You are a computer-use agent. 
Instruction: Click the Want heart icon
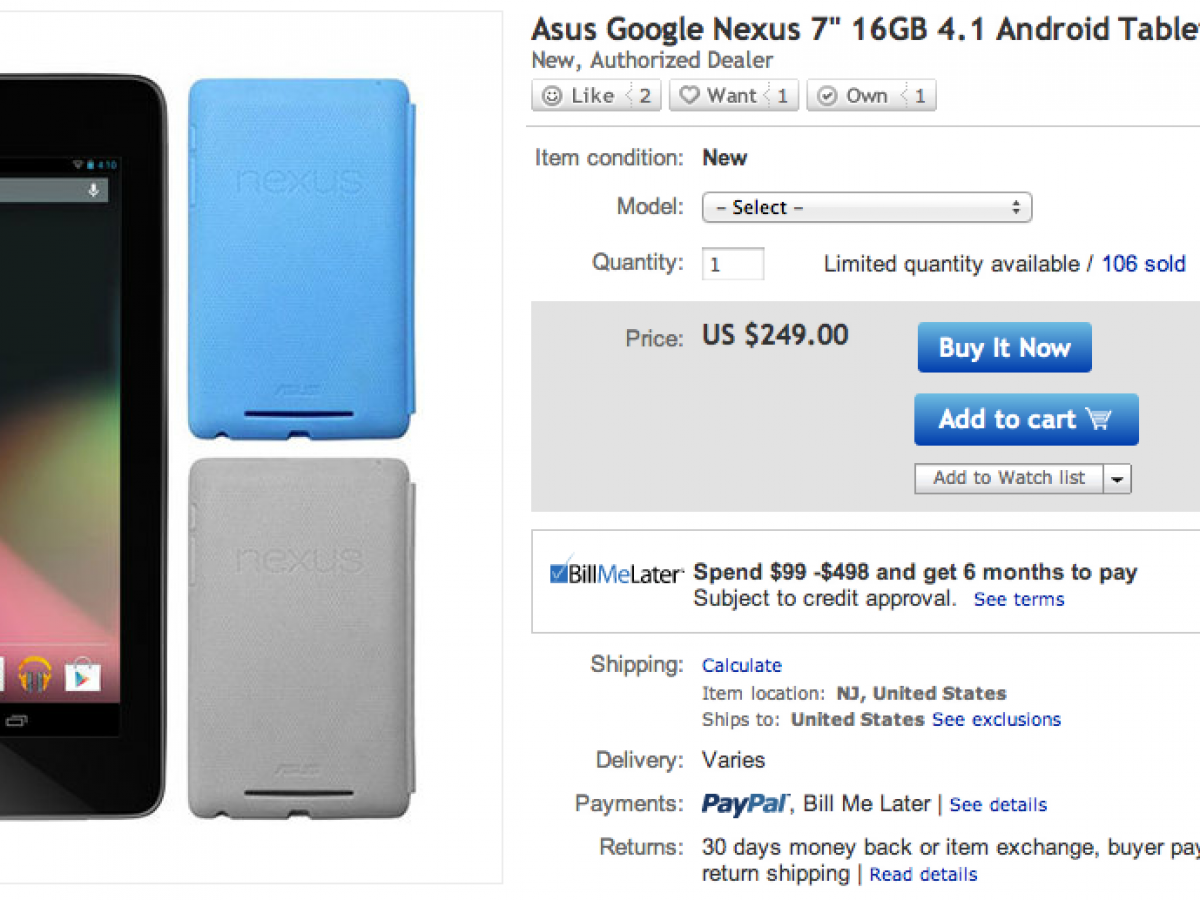pyautogui.click(x=689, y=96)
